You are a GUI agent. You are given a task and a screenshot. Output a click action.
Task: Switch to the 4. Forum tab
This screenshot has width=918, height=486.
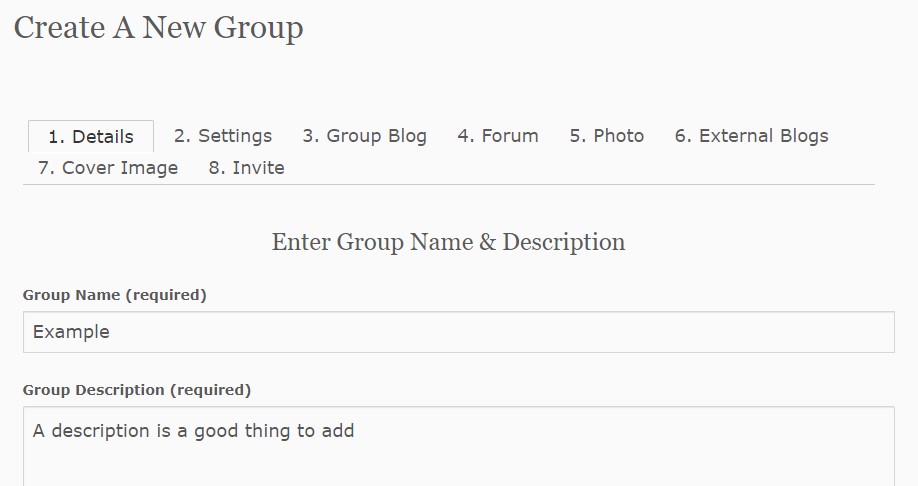click(498, 136)
